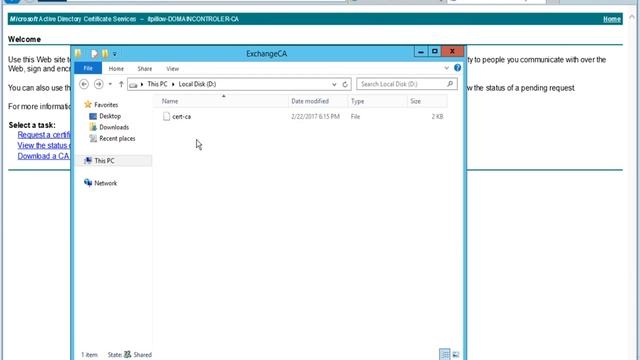
Task: Click the Home link in browser page
Action: [x=612, y=19]
